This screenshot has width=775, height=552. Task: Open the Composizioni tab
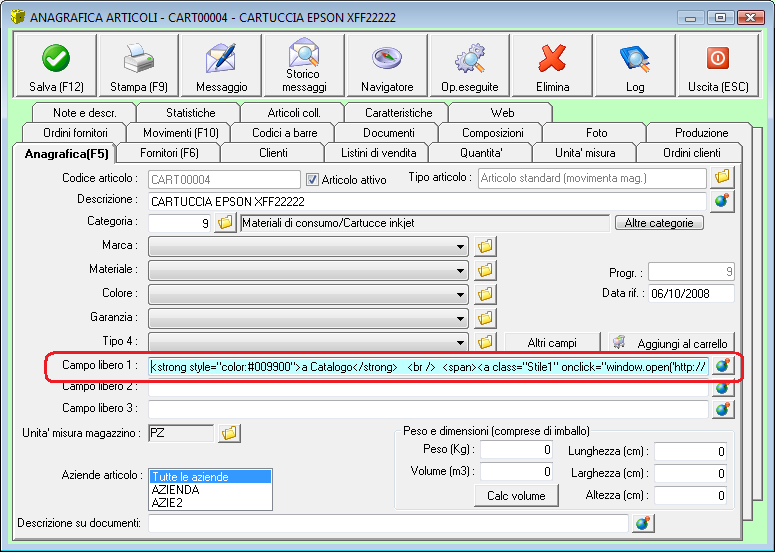point(492,132)
